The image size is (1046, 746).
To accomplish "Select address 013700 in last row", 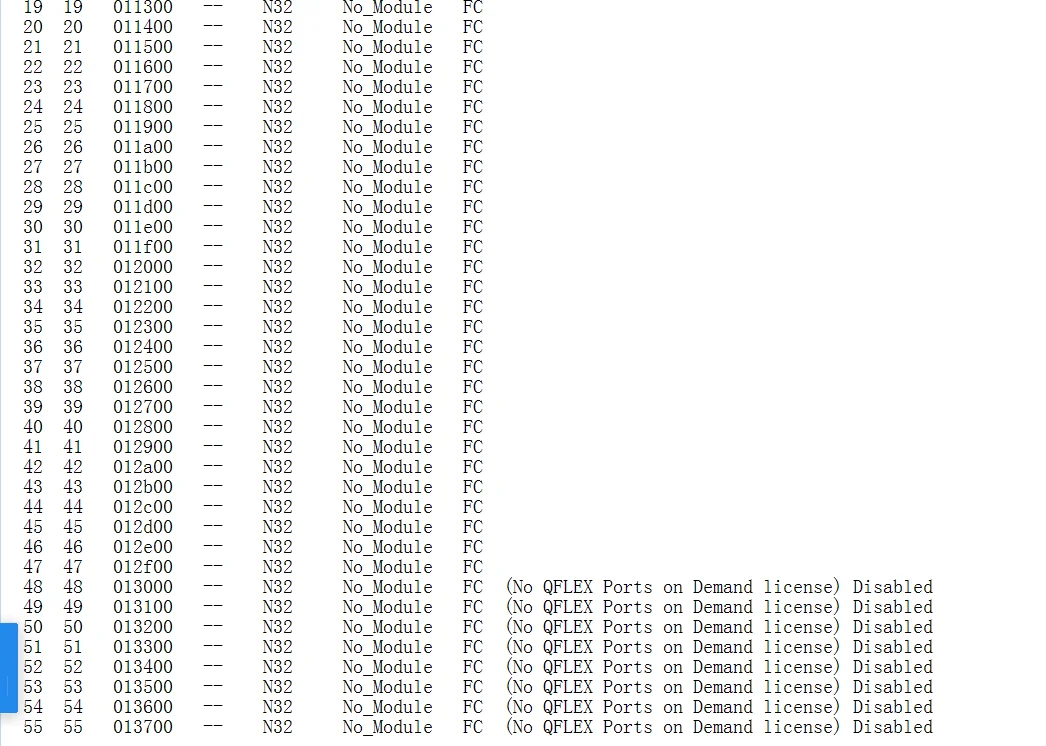I will pos(143,727).
